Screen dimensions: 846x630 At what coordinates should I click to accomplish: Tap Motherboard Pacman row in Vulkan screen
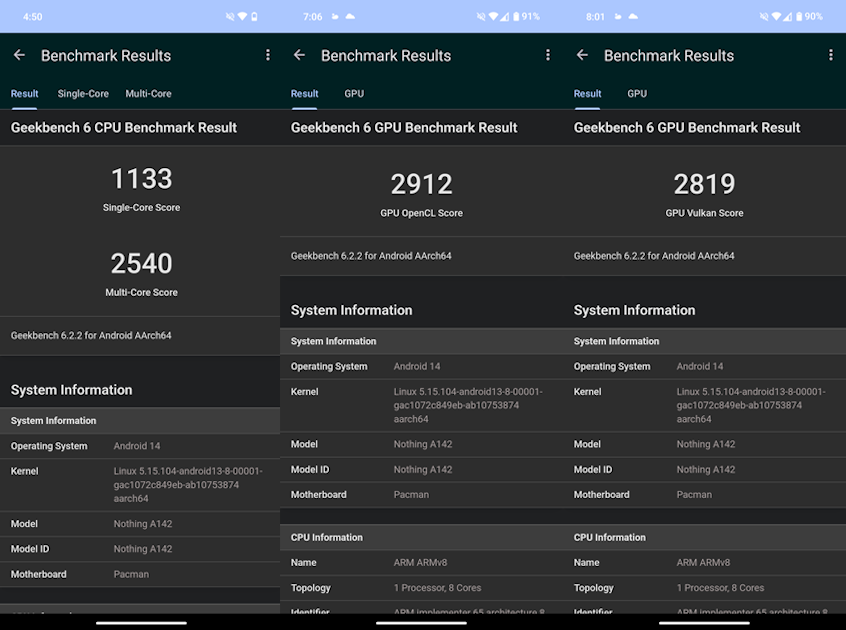(705, 495)
